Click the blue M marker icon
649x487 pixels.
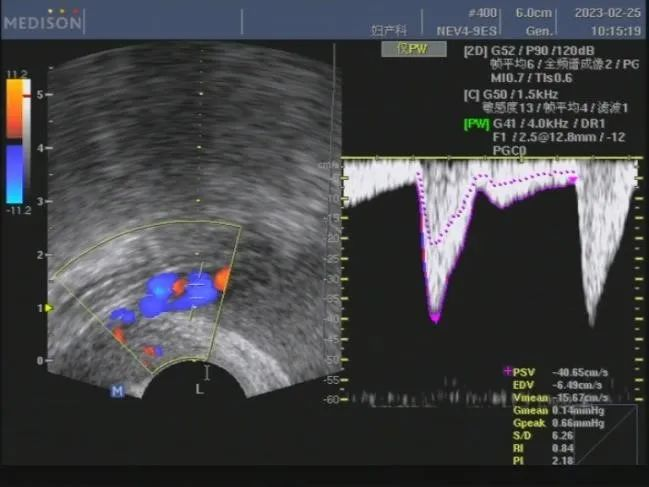pos(117,391)
